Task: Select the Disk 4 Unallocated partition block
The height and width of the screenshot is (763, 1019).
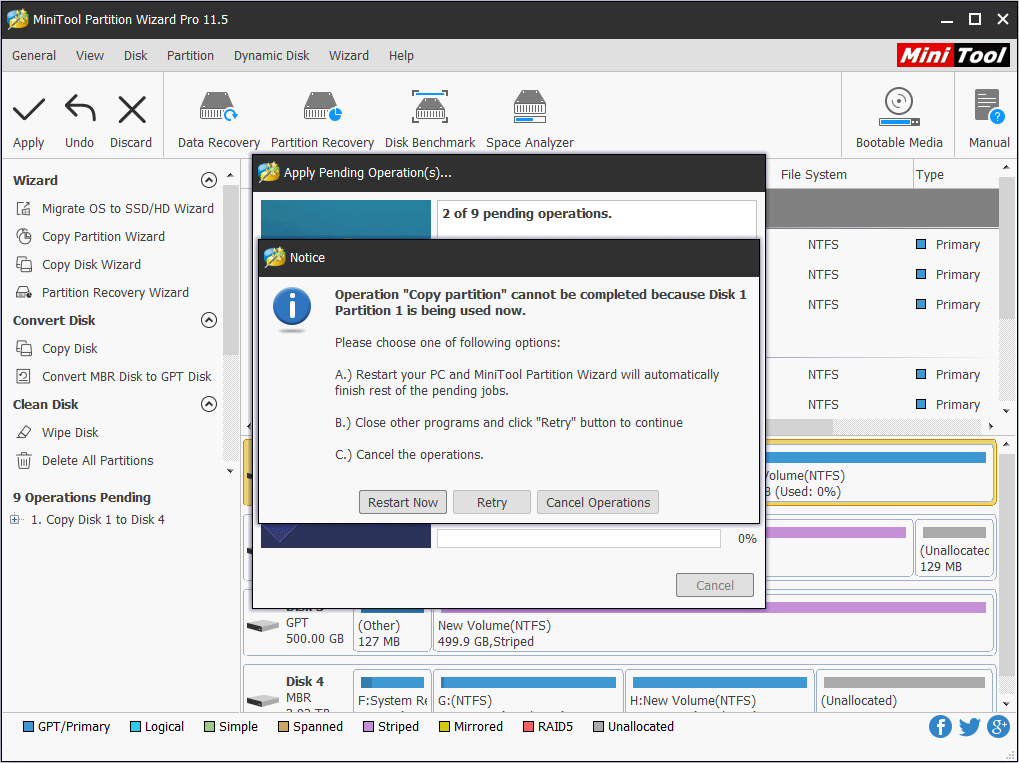Action: 905,691
